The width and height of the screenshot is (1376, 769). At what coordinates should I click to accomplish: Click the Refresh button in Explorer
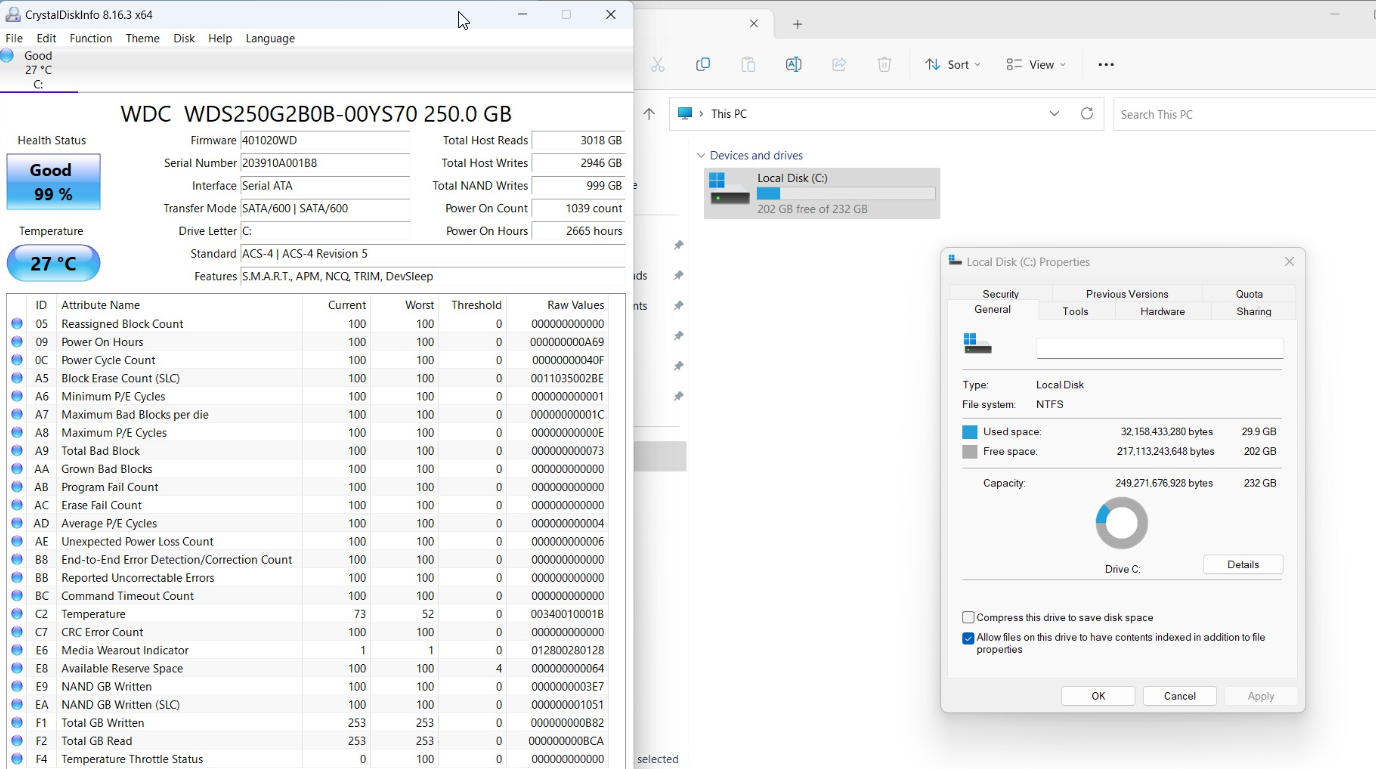[1087, 114]
